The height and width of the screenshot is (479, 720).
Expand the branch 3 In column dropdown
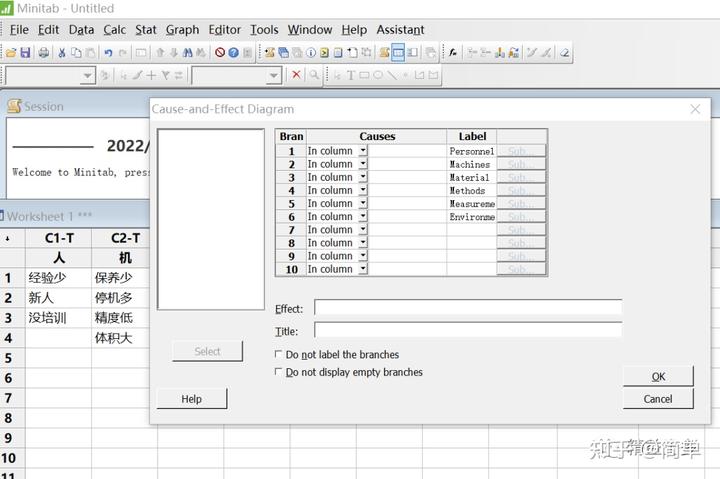pos(363,177)
